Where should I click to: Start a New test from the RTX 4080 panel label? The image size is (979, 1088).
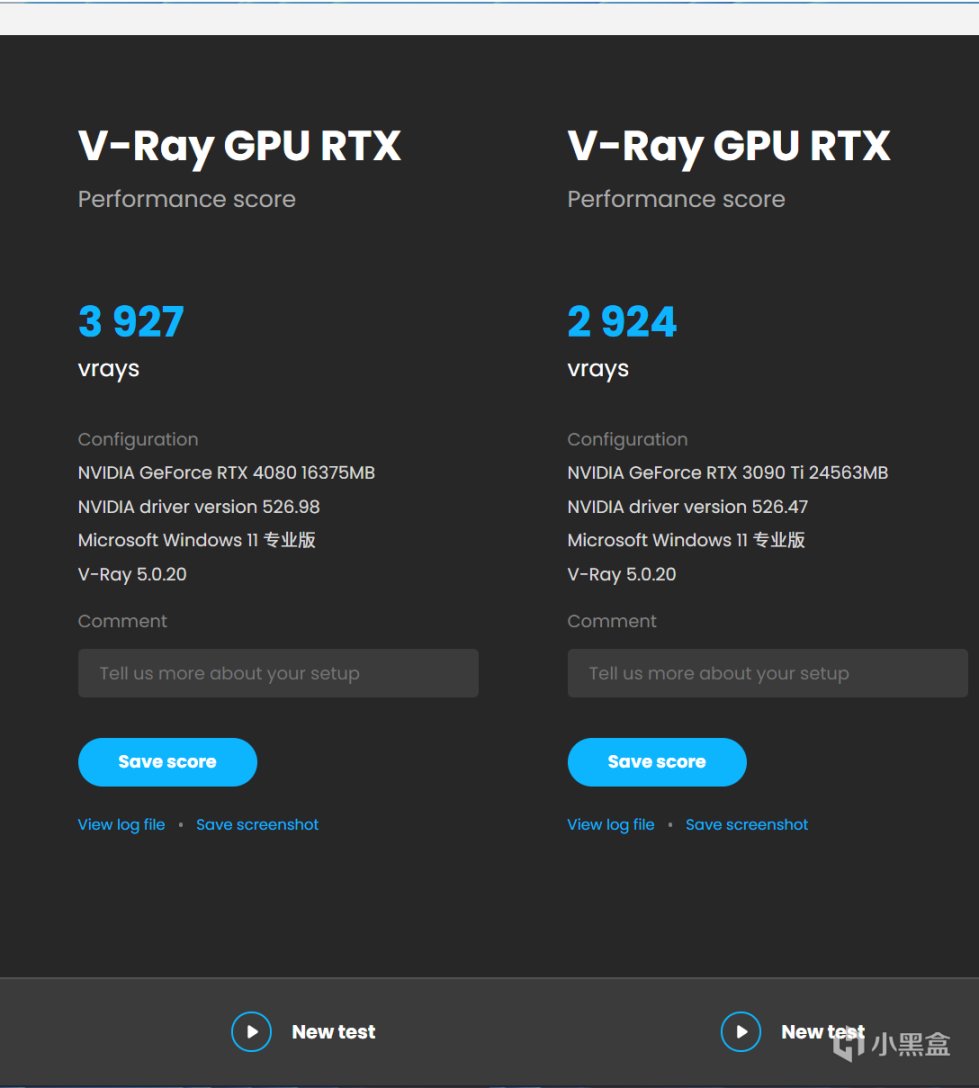333,1032
